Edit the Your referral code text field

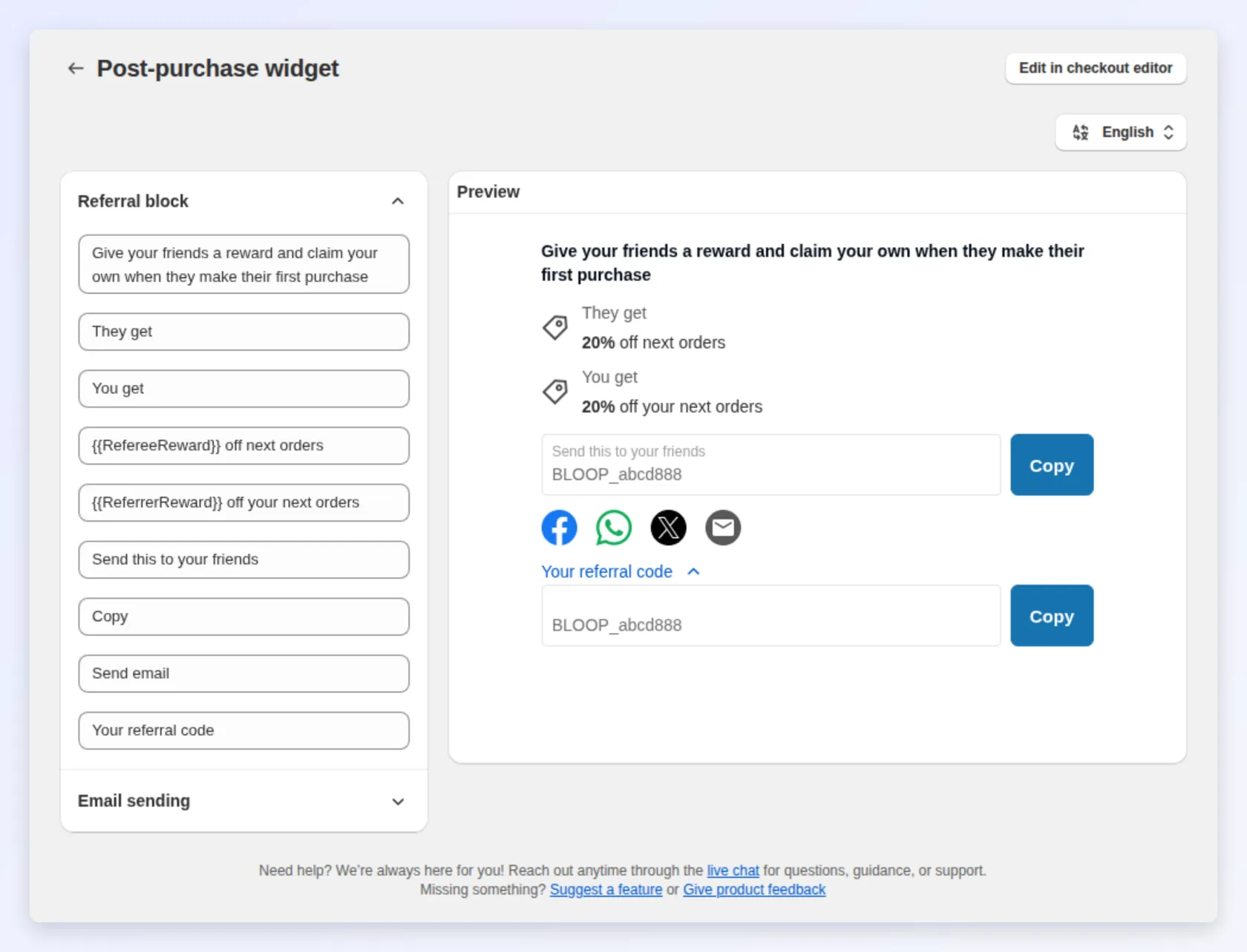[x=243, y=731]
